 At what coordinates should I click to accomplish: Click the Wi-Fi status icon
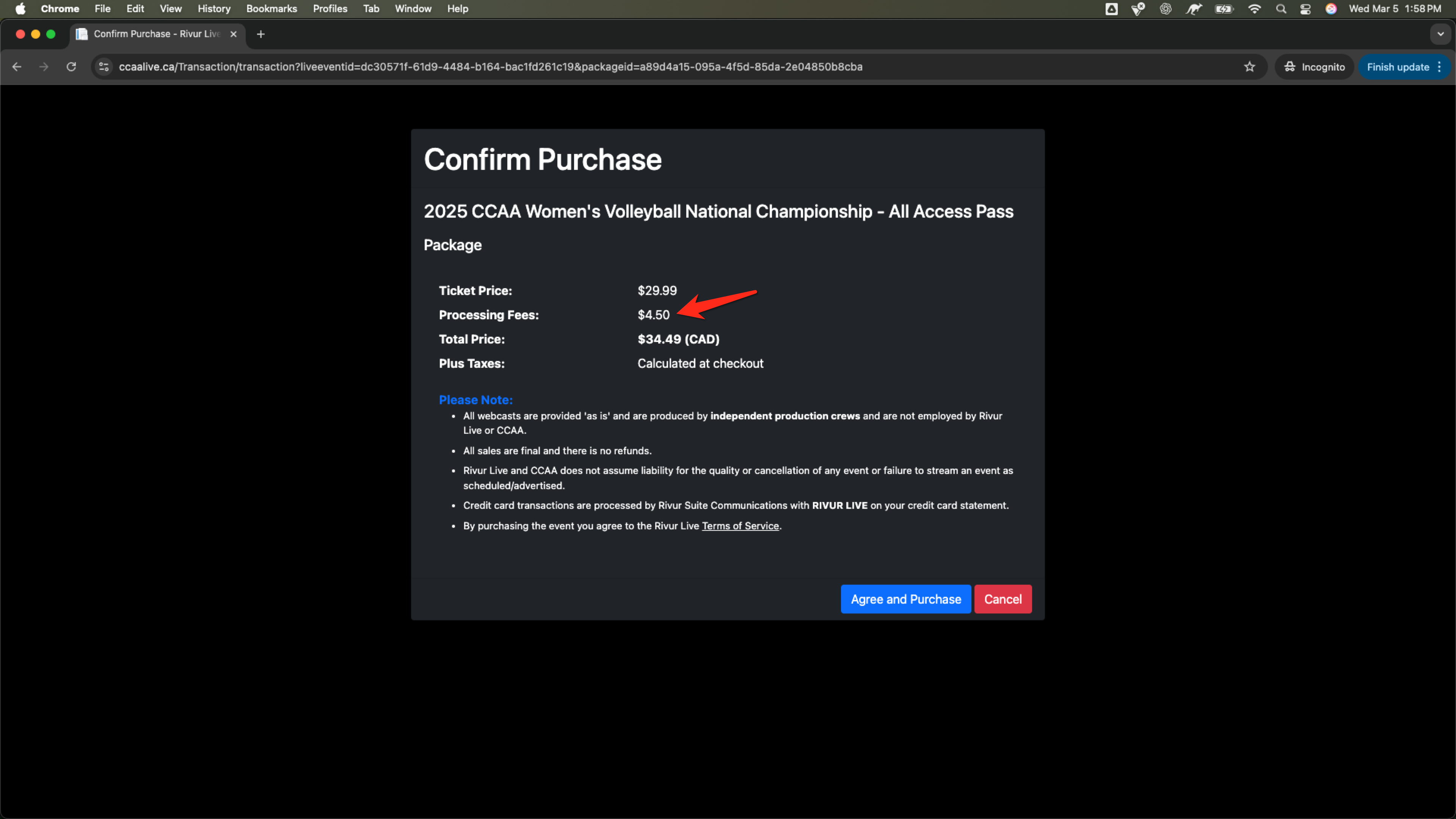point(1254,8)
